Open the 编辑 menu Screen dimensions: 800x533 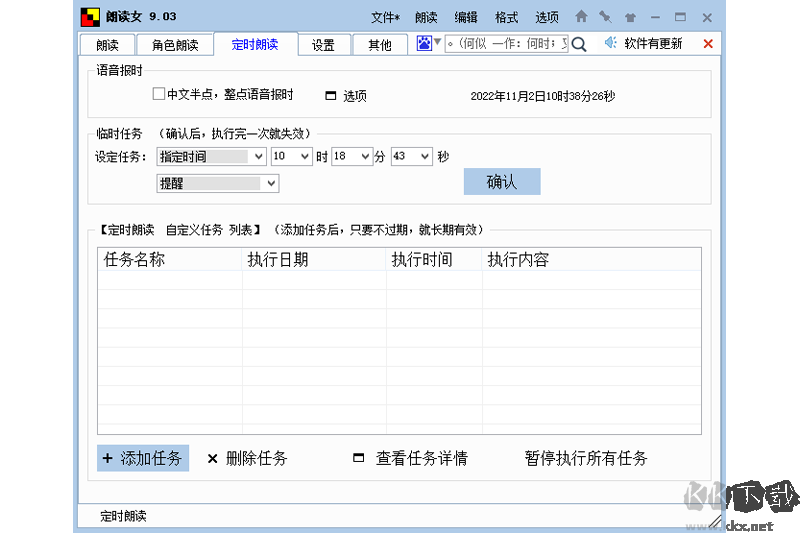click(466, 17)
